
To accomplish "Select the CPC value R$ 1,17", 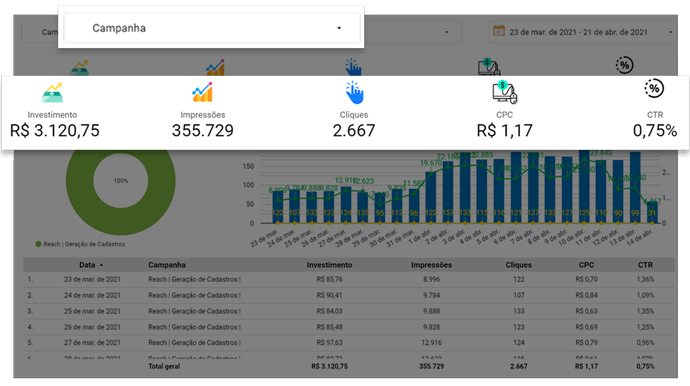I will point(504,131).
